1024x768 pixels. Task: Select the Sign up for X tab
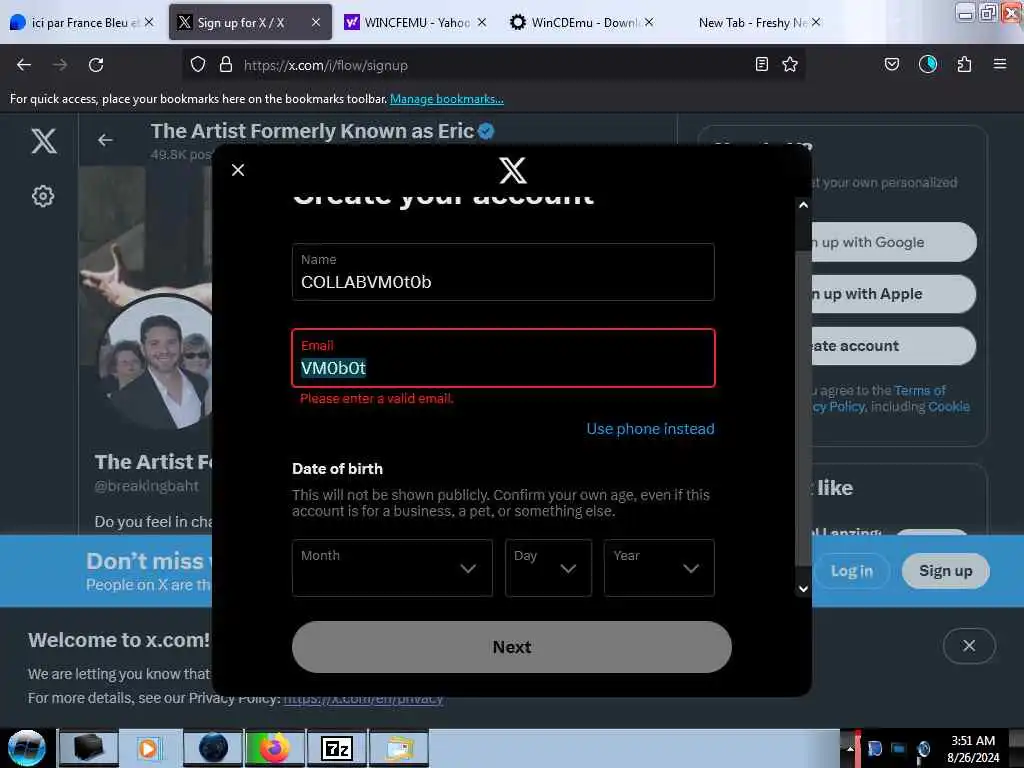click(x=250, y=22)
